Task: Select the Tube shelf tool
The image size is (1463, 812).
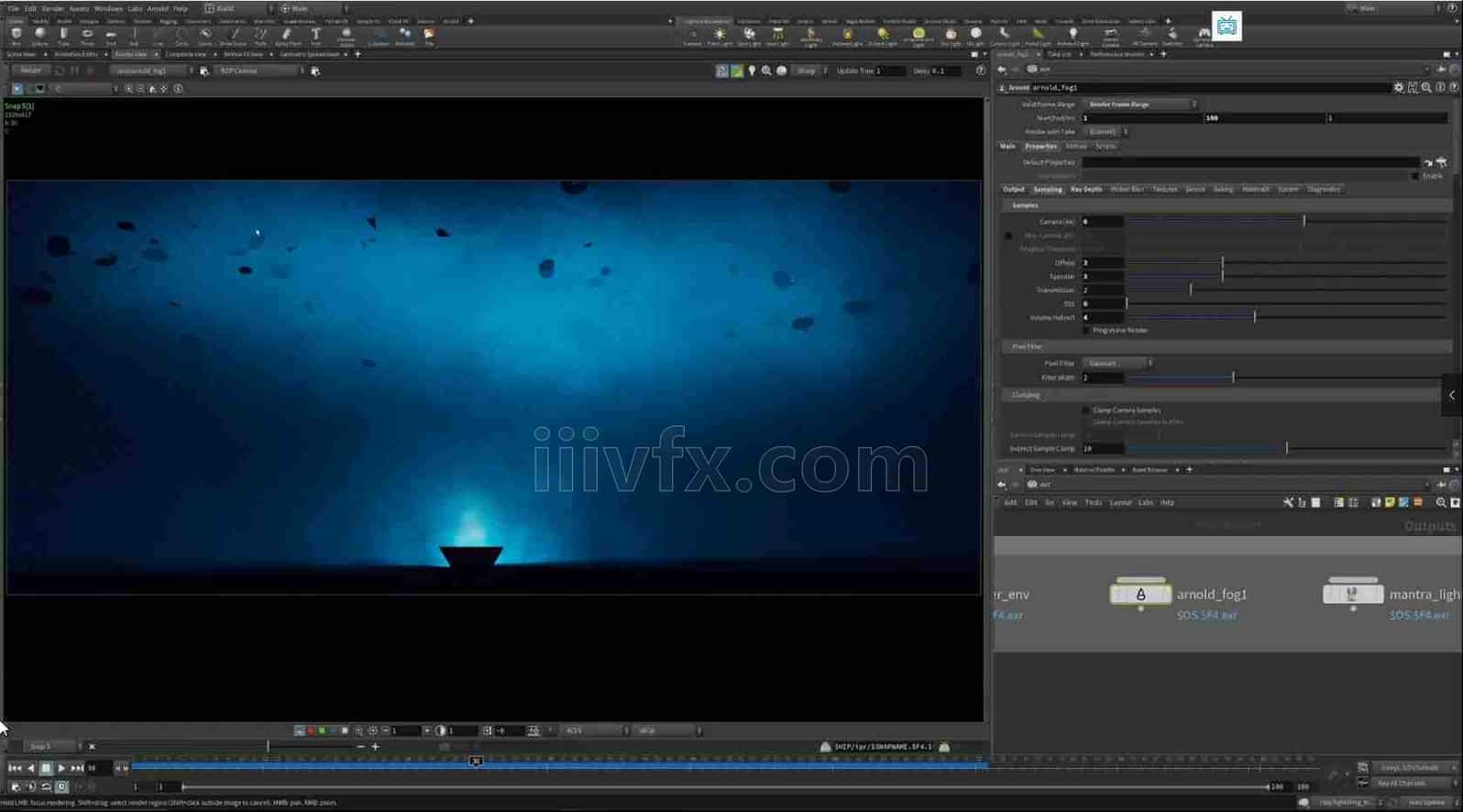Action: (x=63, y=36)
